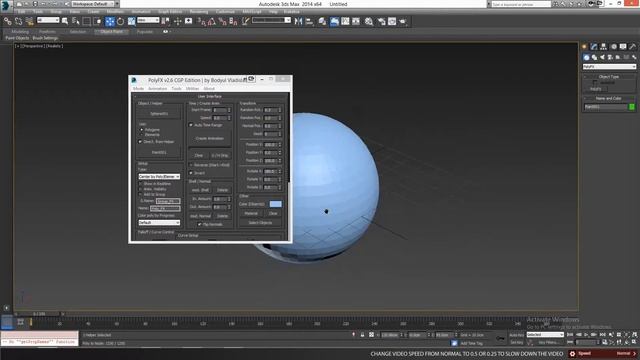Toggle the Angle Snap tool
640x360 pixels.
click(x=212, y=21)
